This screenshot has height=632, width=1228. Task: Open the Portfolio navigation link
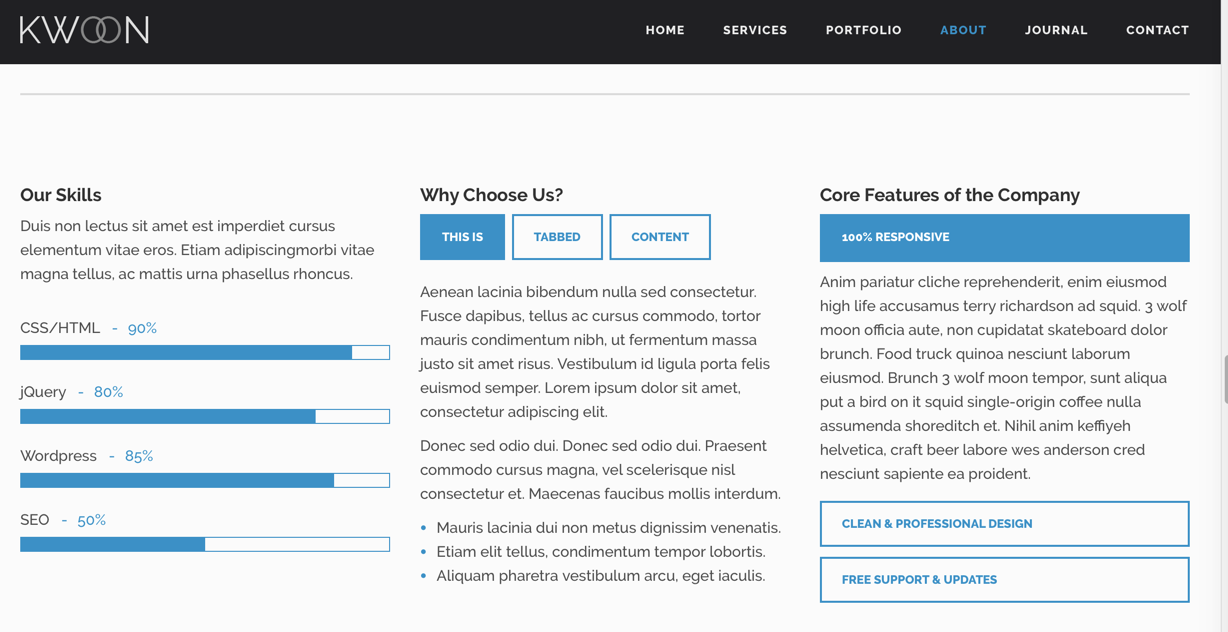(864, 30)
